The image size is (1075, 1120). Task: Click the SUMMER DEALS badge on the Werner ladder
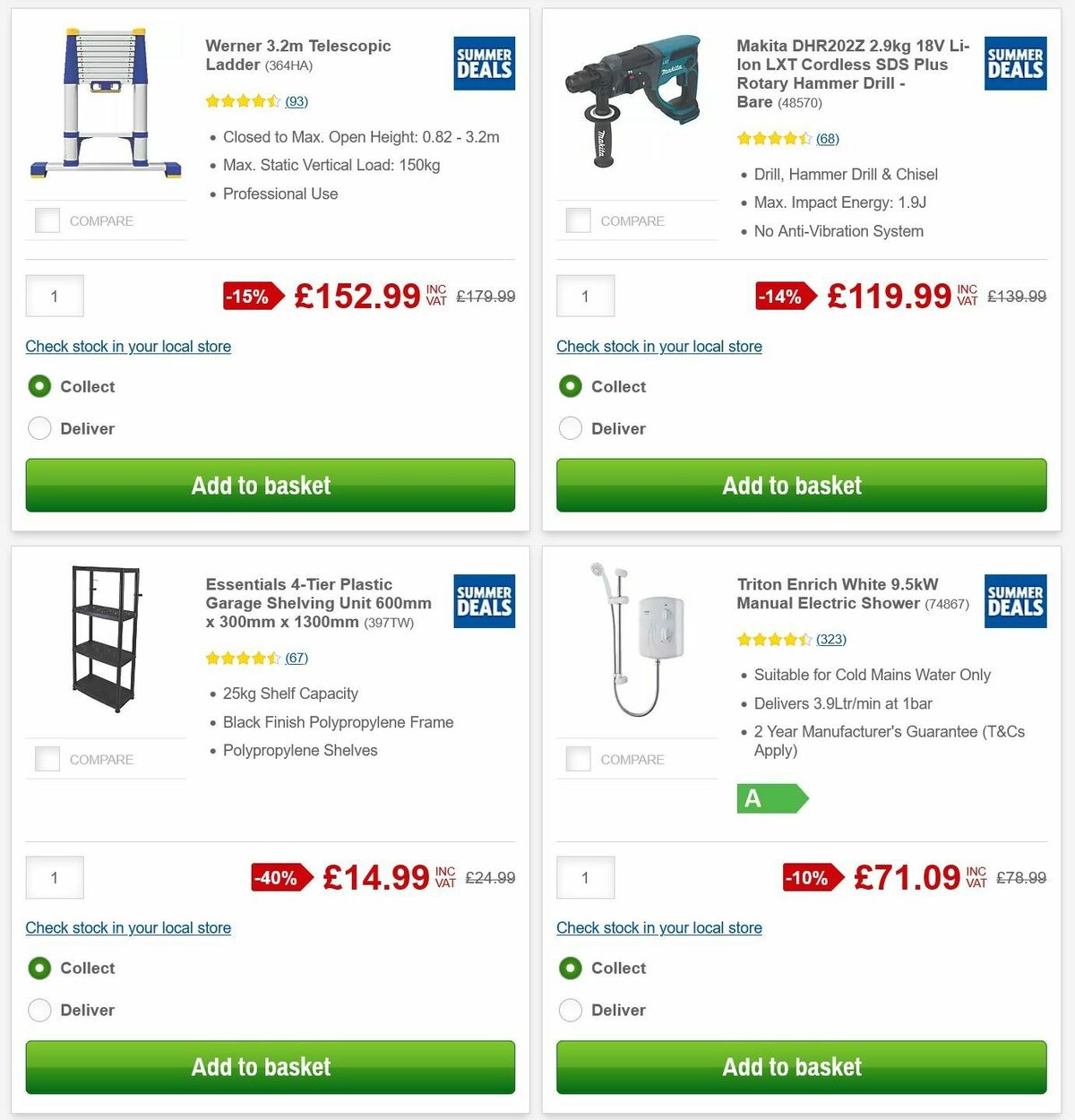pos(484,63)
